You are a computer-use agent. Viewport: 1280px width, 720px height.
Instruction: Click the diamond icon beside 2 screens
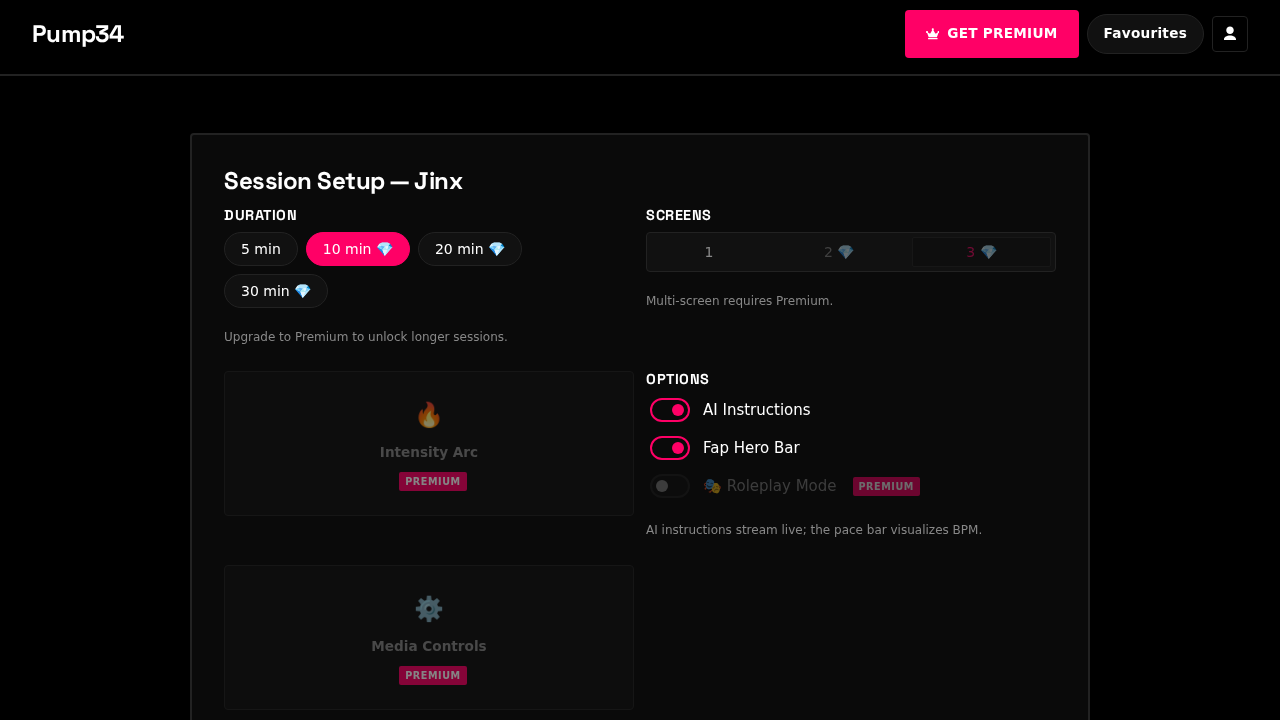pyautogui.click(x=846, y=252)
